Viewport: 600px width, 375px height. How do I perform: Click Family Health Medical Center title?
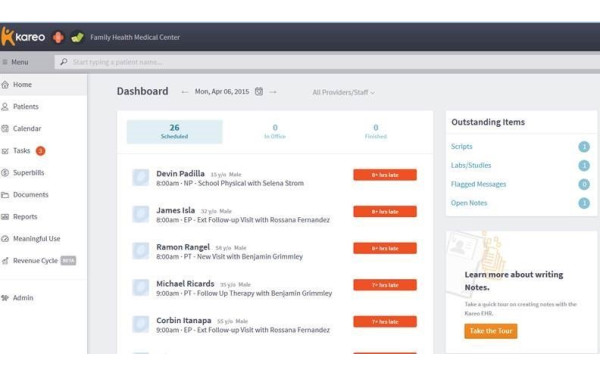pos(135,38)
